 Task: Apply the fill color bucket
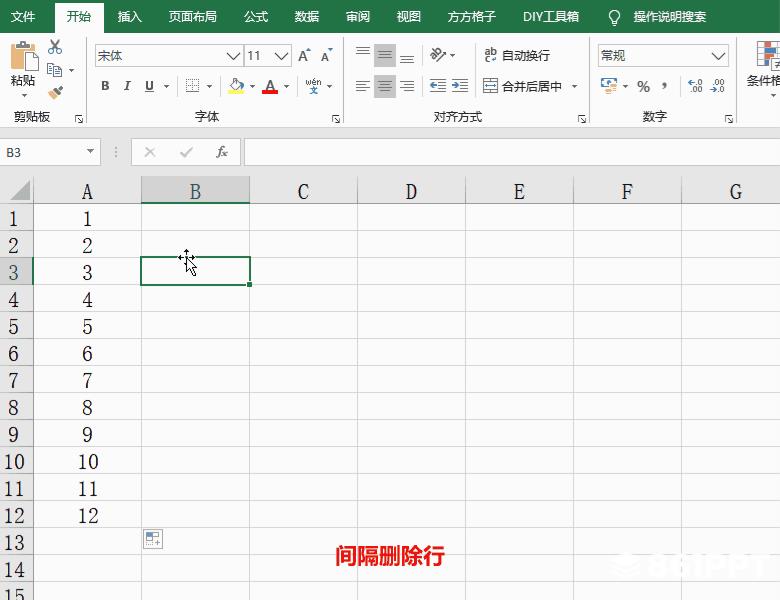point(236,86)
